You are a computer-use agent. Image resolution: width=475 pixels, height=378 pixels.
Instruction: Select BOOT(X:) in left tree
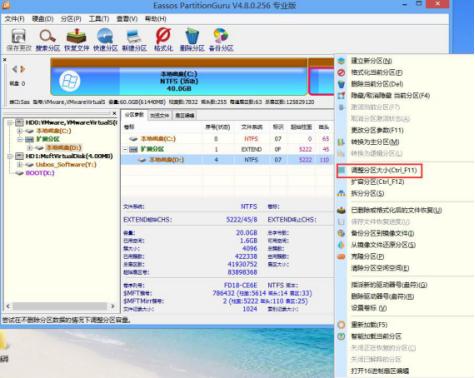tap(40, 173)
